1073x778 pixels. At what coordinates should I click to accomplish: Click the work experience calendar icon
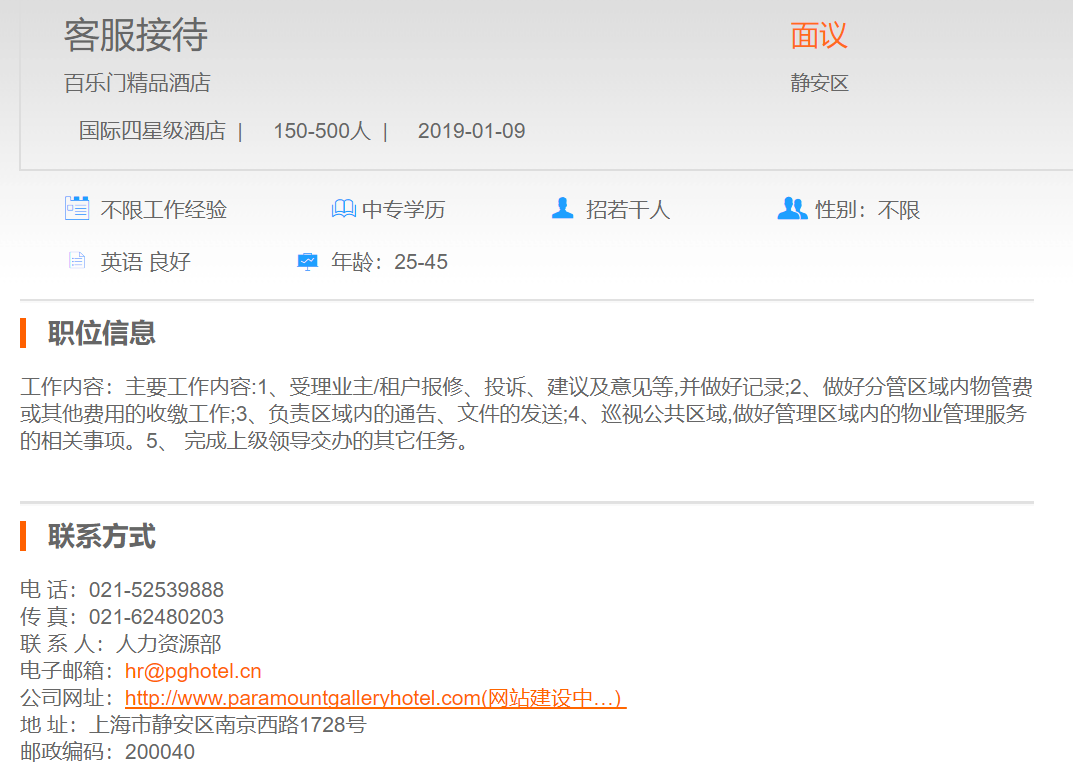pos(77,208)
